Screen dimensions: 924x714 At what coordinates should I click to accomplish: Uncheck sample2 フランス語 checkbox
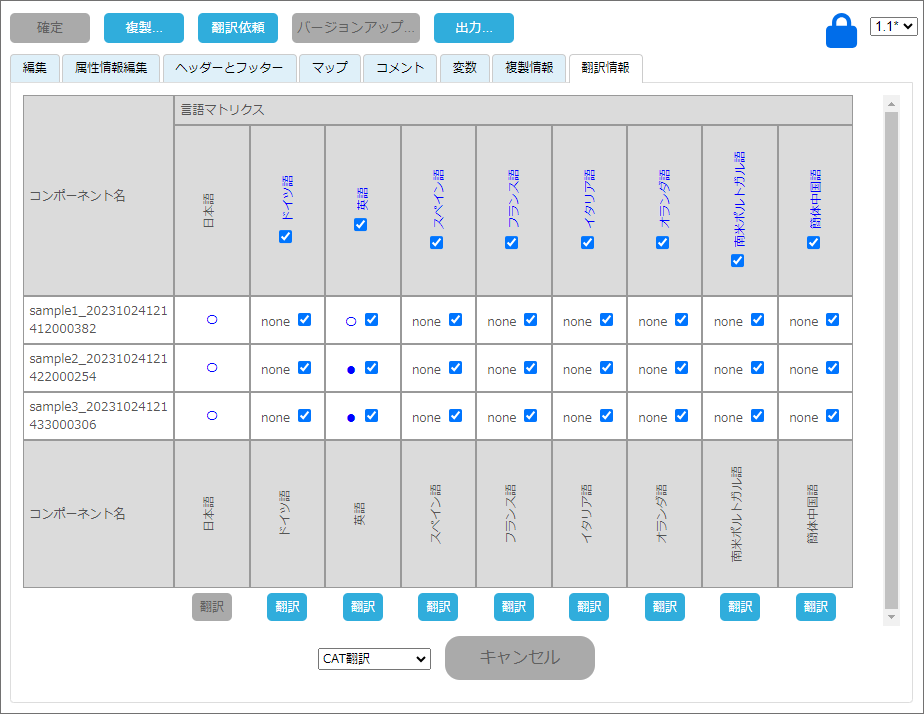click(530, 368)
